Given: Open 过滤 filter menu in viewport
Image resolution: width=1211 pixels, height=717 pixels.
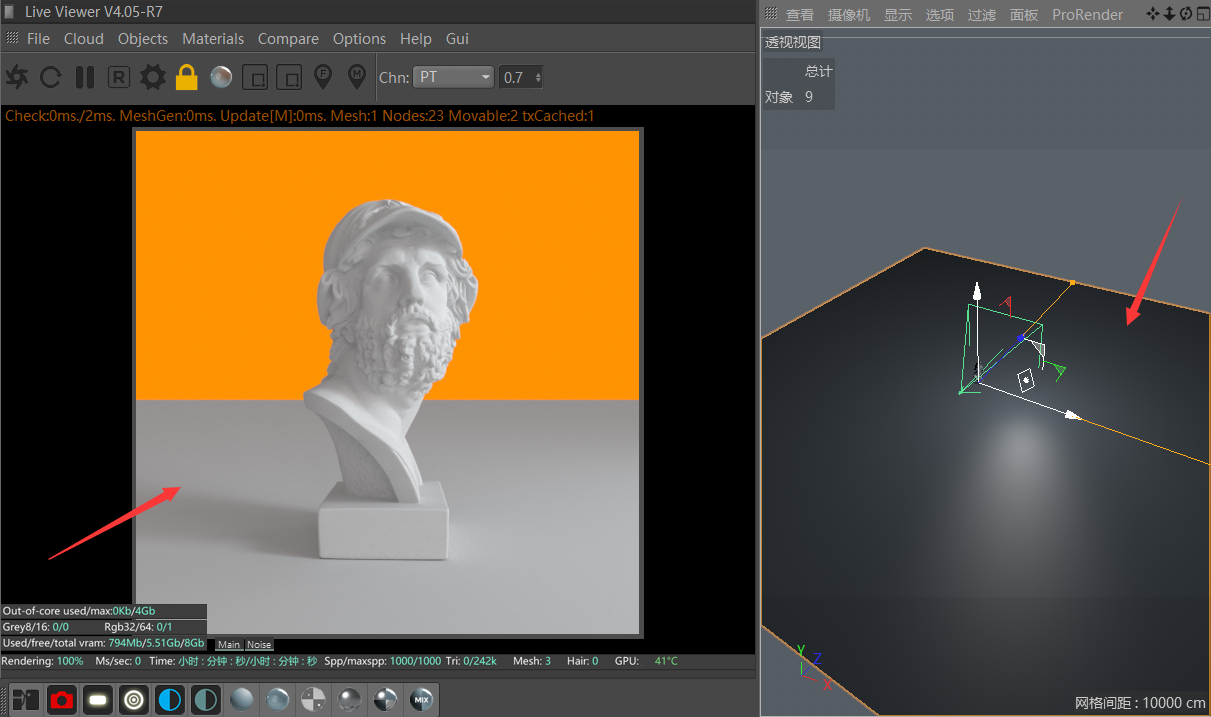Looking at the screenshot, I should tap(982, 15).
